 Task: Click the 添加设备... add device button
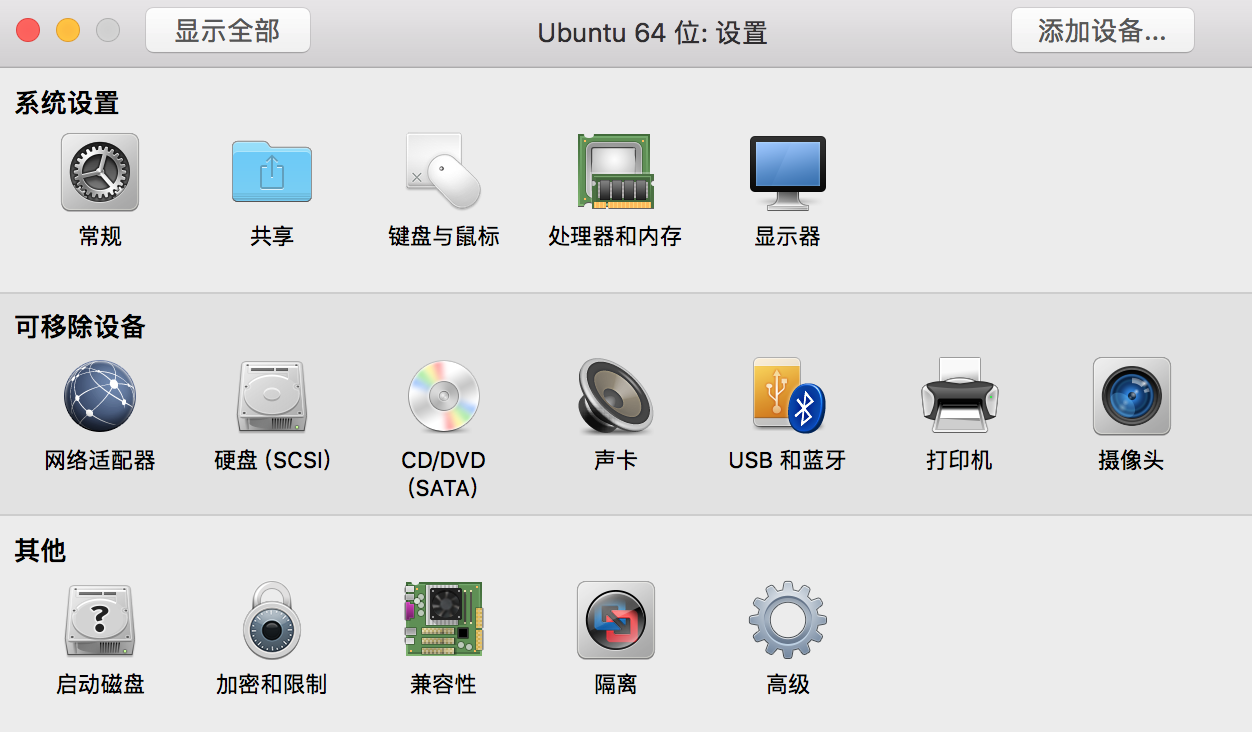pyautogui.click(x=1103, y=30)
